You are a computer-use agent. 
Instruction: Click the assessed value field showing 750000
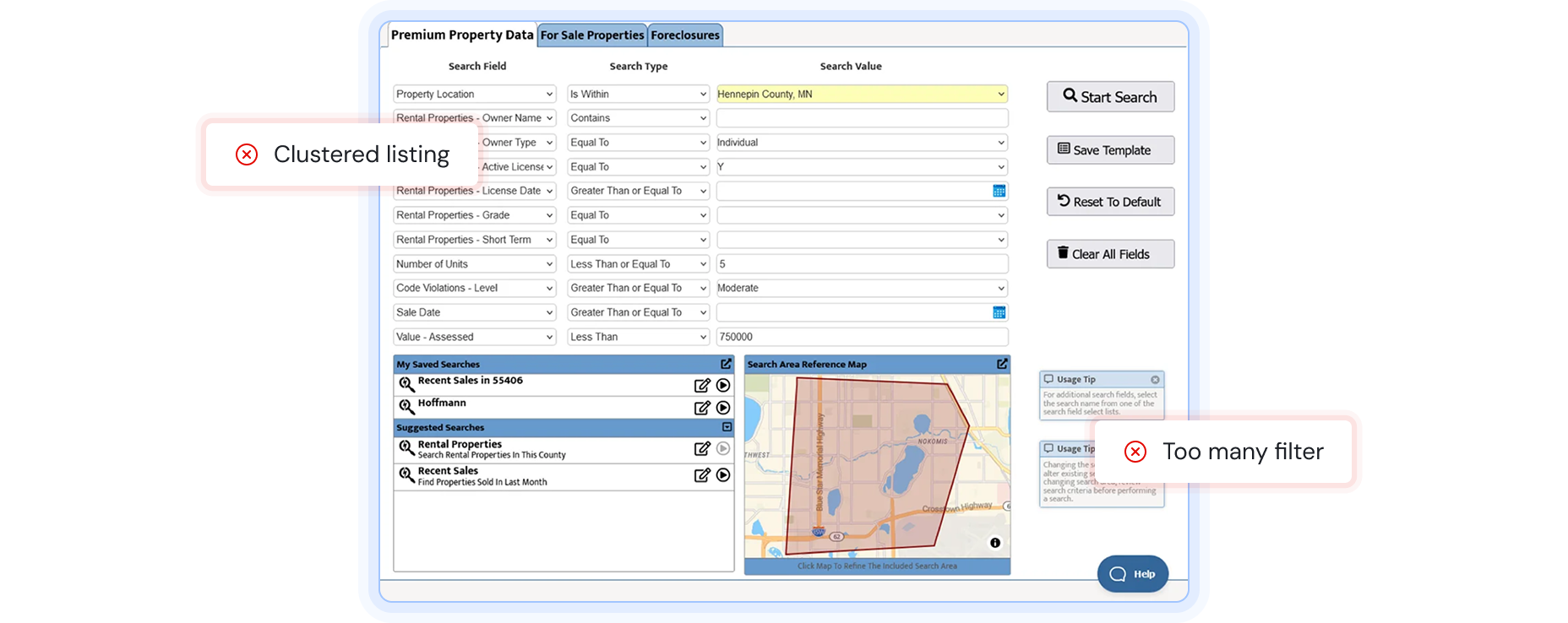tap(862, 337)
